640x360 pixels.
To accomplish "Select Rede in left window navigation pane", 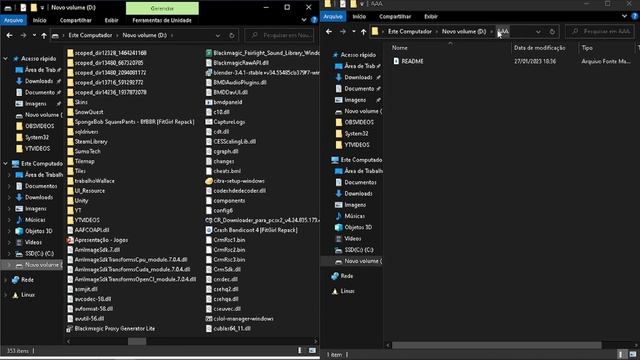I will (27, 280).
